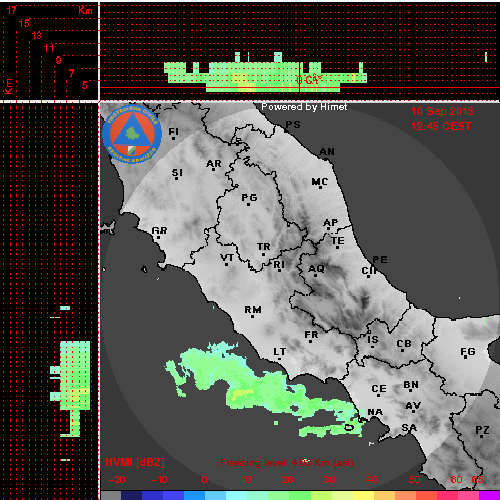The image size is (500, 500).
Task: Click the 10 Sep 2013 date label
Action: 442,111
